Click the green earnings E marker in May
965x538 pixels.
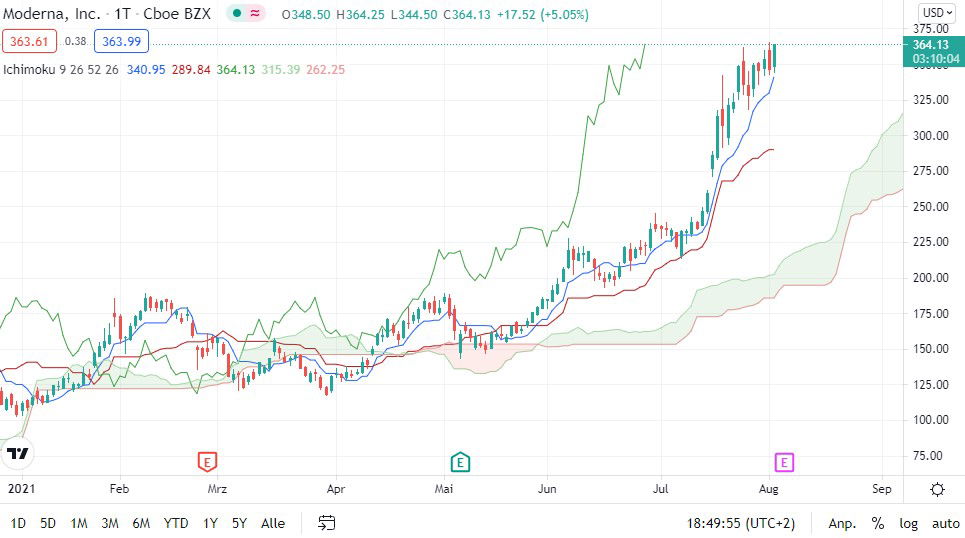click(x=459, y=462)
